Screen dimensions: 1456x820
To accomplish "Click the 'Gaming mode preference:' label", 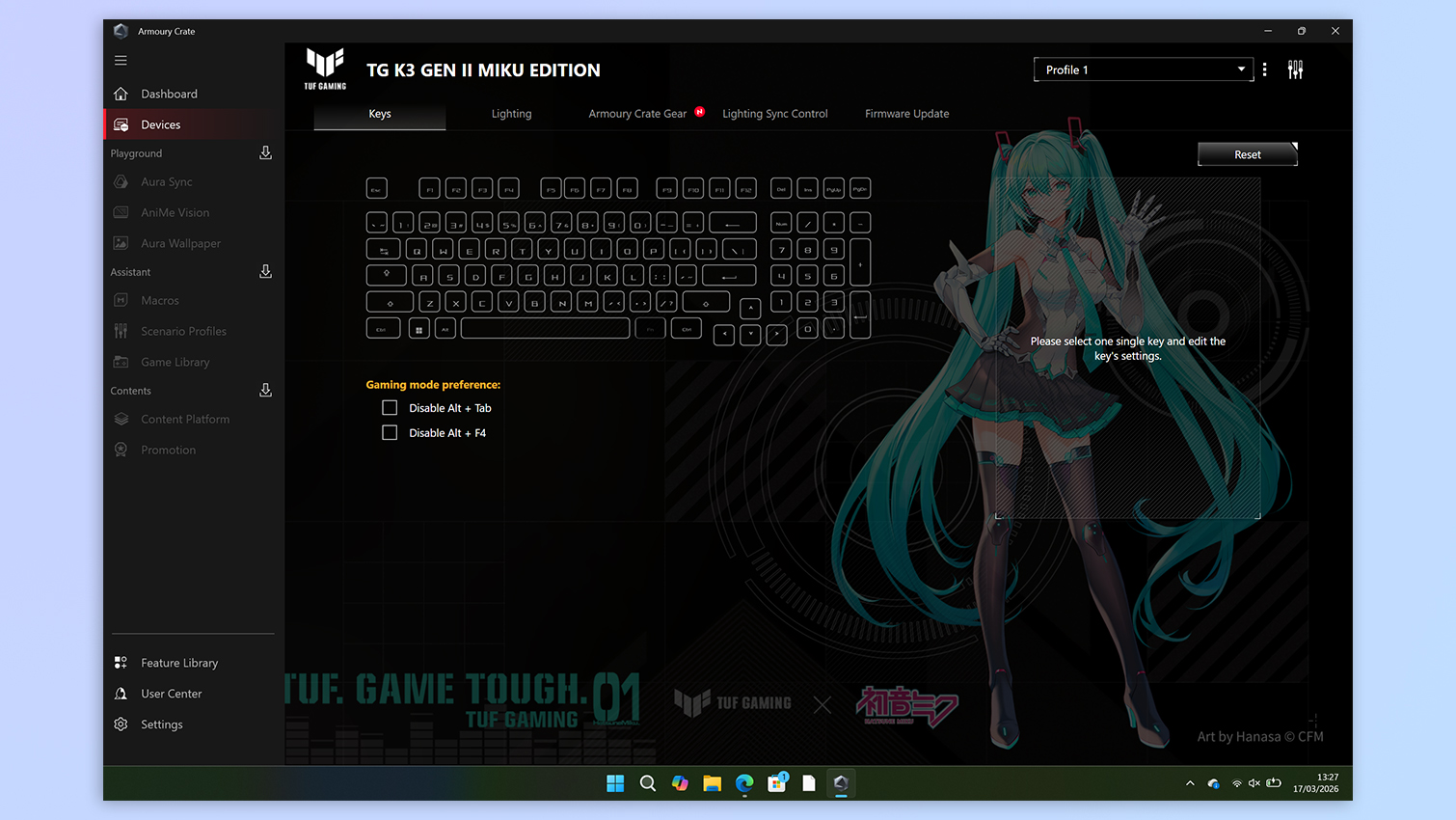I will click(x=433, y=384).
